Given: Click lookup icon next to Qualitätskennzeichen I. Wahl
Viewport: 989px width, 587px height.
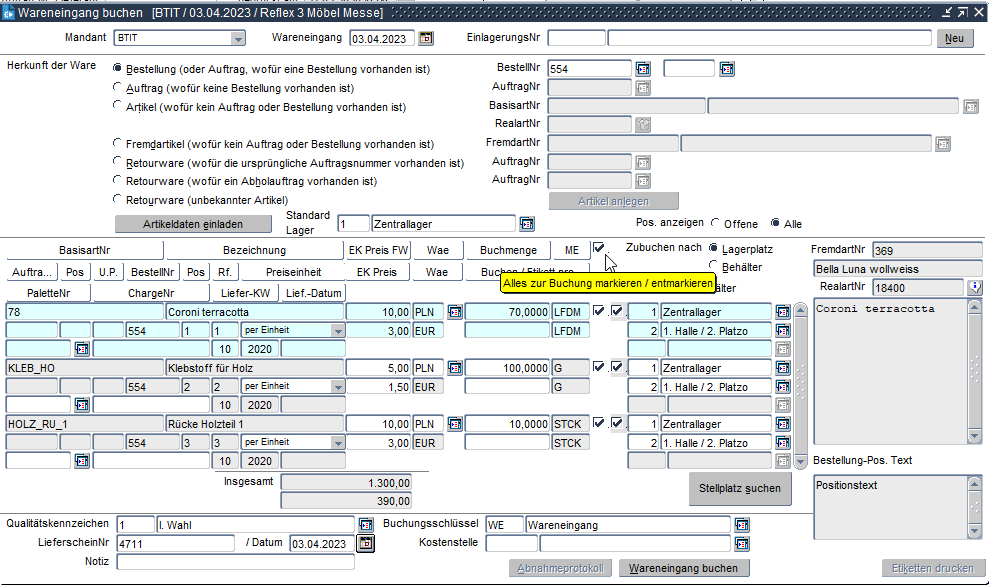Looking at the screenshot, I should [x=366, y=524].
